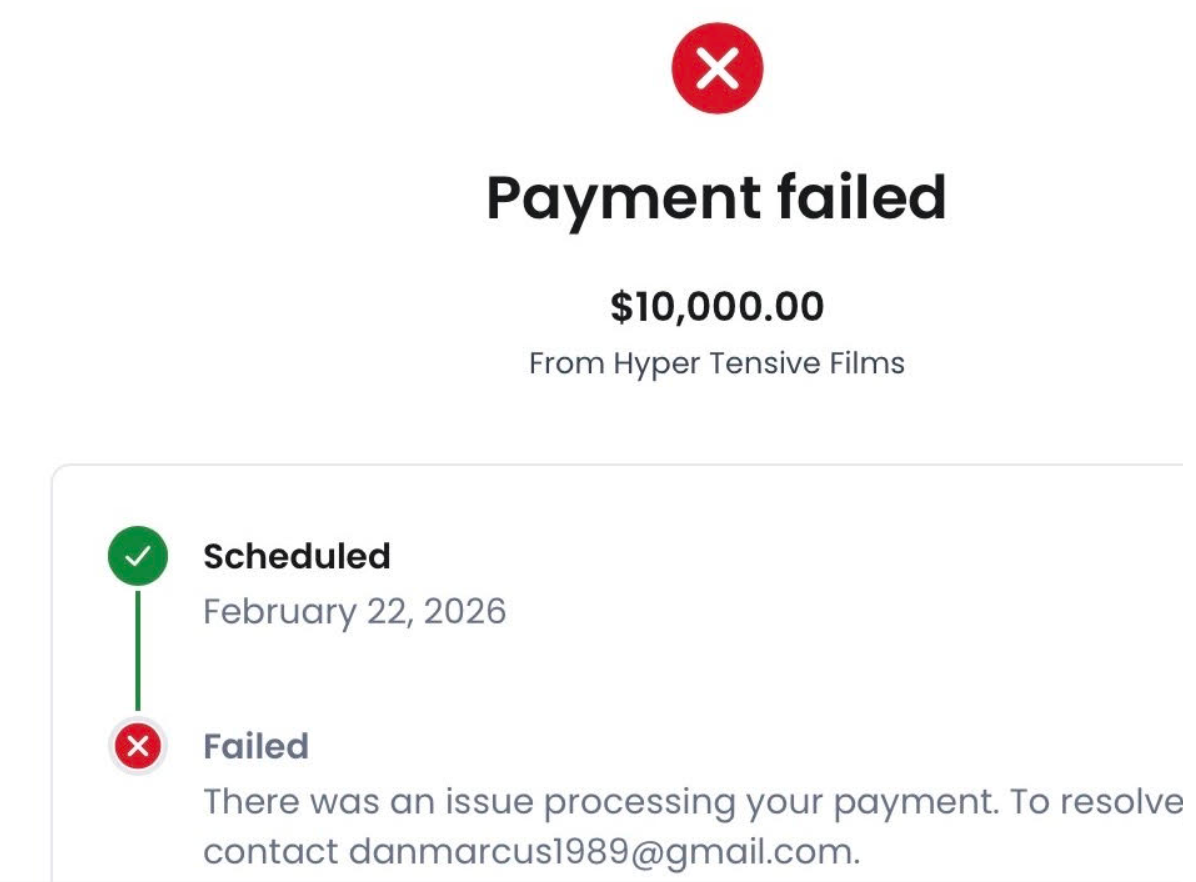Click the large red X failure icon

pyautogui.click(x=717, y=68)
